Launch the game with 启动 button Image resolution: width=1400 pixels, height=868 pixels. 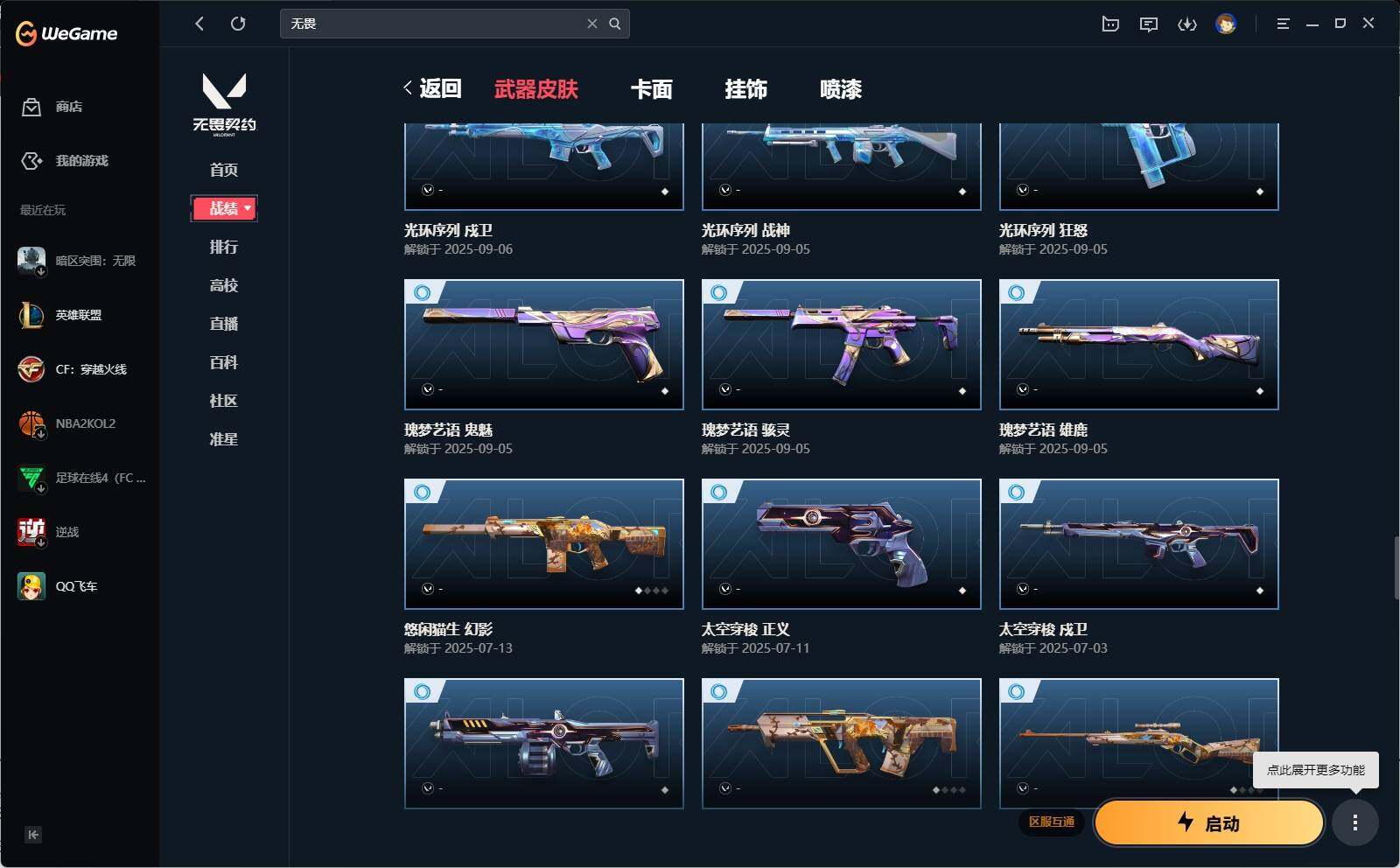[1208, 822]
